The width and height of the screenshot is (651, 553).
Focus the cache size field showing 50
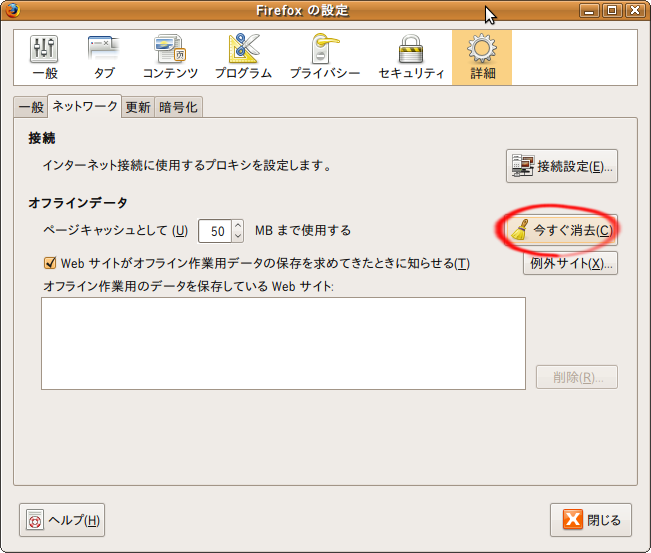(x=215, y=231)
